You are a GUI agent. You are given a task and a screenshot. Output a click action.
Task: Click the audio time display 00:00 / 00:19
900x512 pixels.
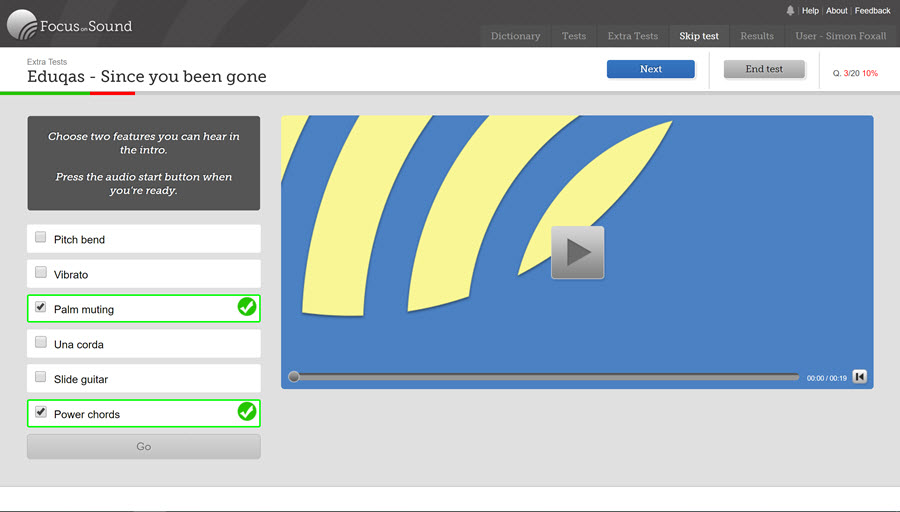coord(827,378)
